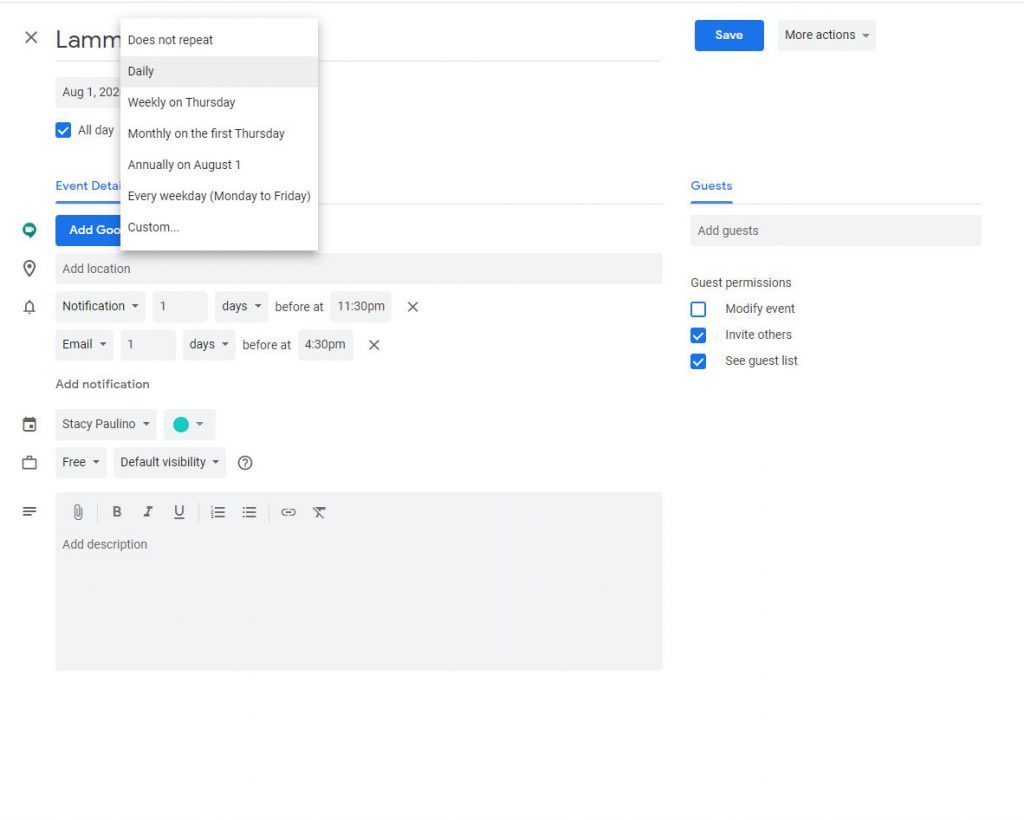Toggle italic formatting in description
This screenshot has height=819, width=1024.
[148, 512]
